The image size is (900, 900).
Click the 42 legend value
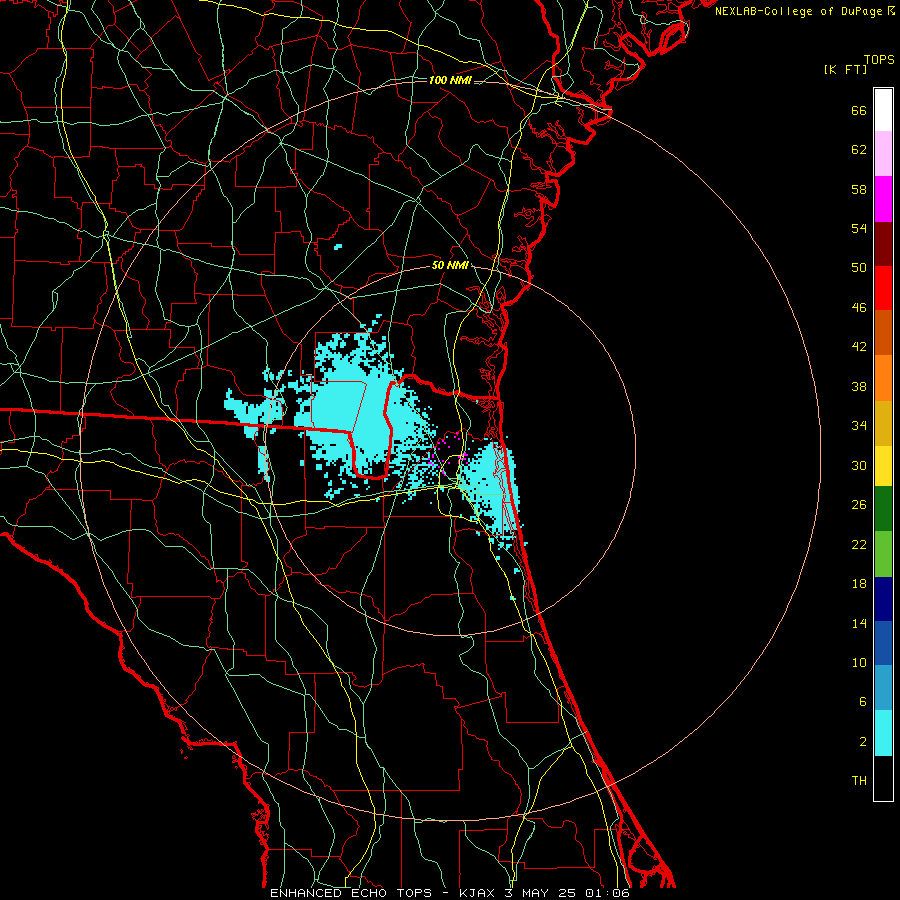click(859, 347)
